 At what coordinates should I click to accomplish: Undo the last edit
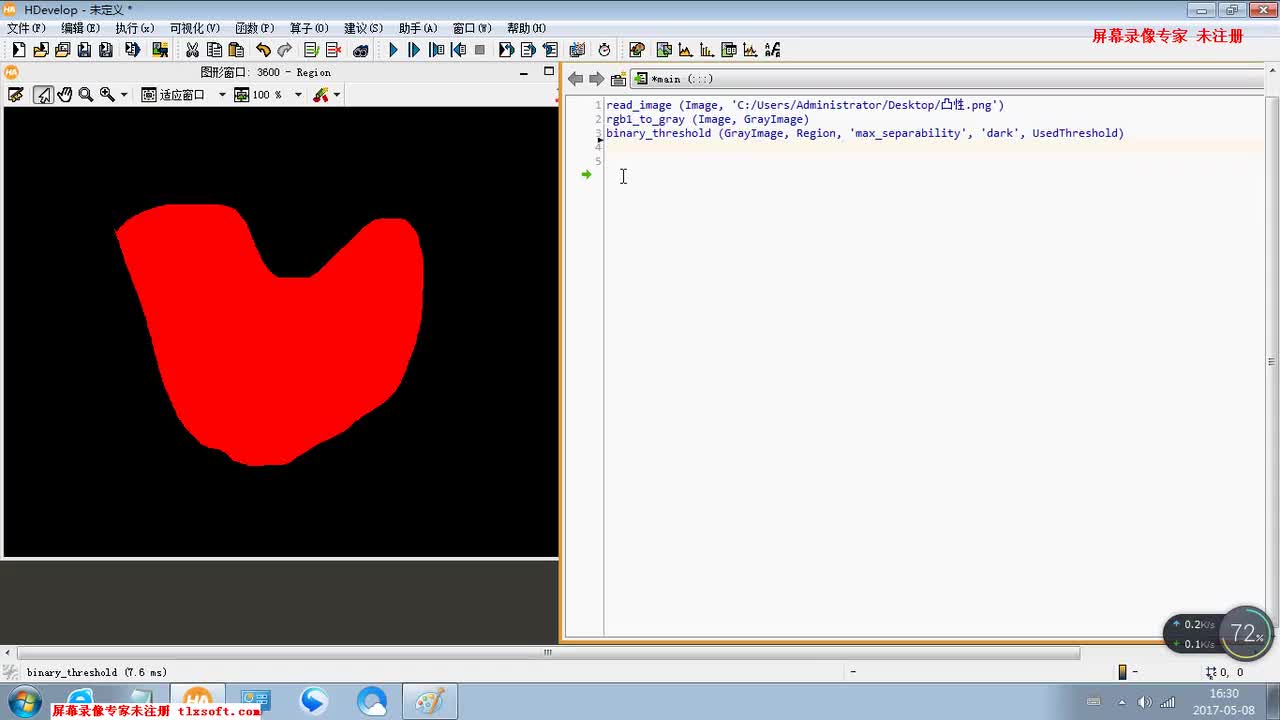click(263, 50)
